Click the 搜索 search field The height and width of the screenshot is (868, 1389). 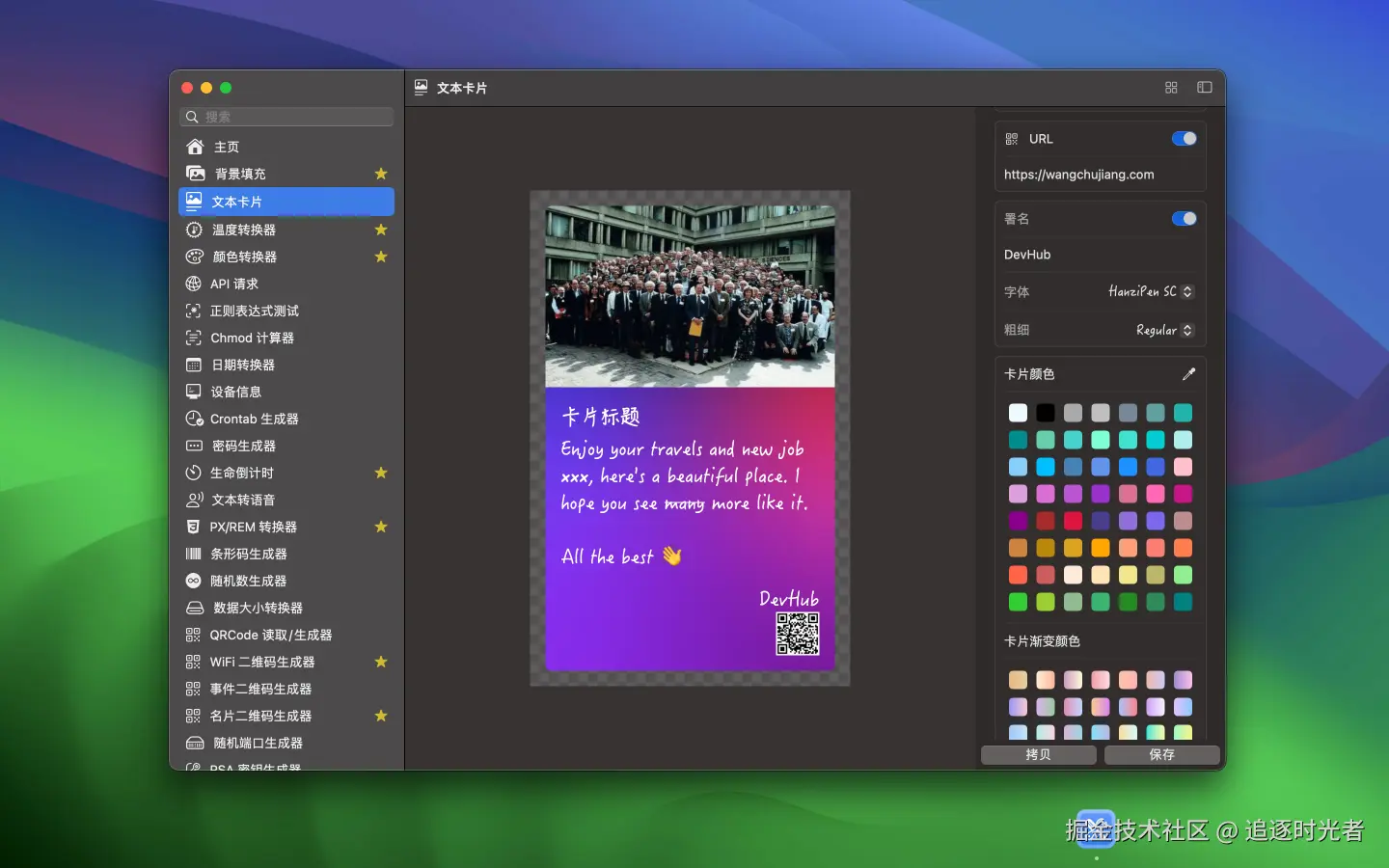click(287, 117)
